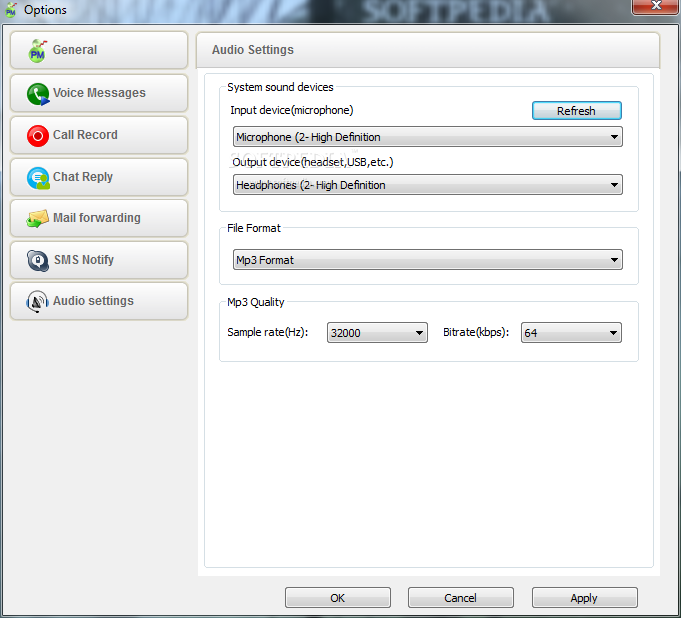Close the Options window

click(656, 6)
